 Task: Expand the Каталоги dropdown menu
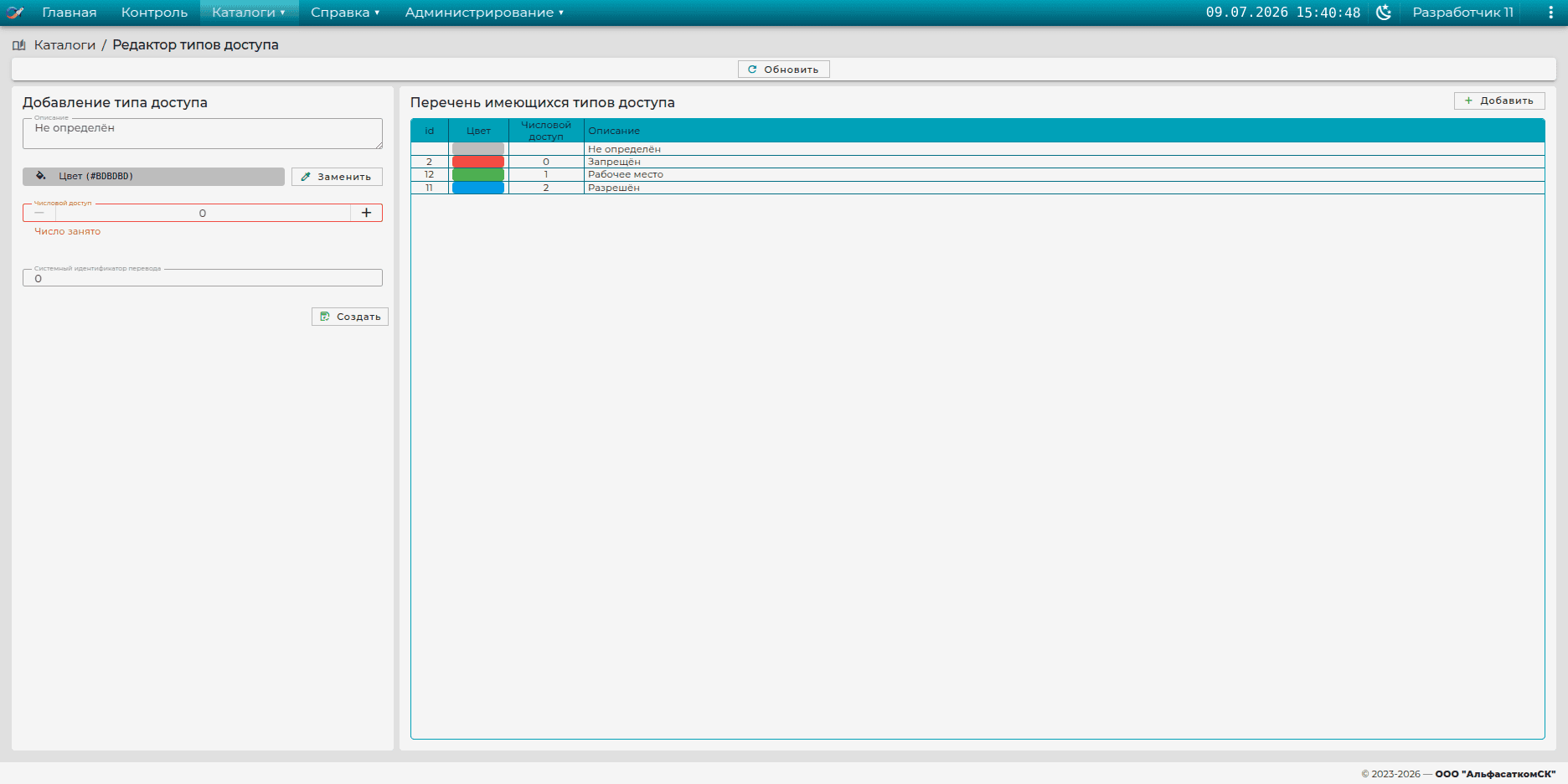pyautogui.click(x=249, y=13)
